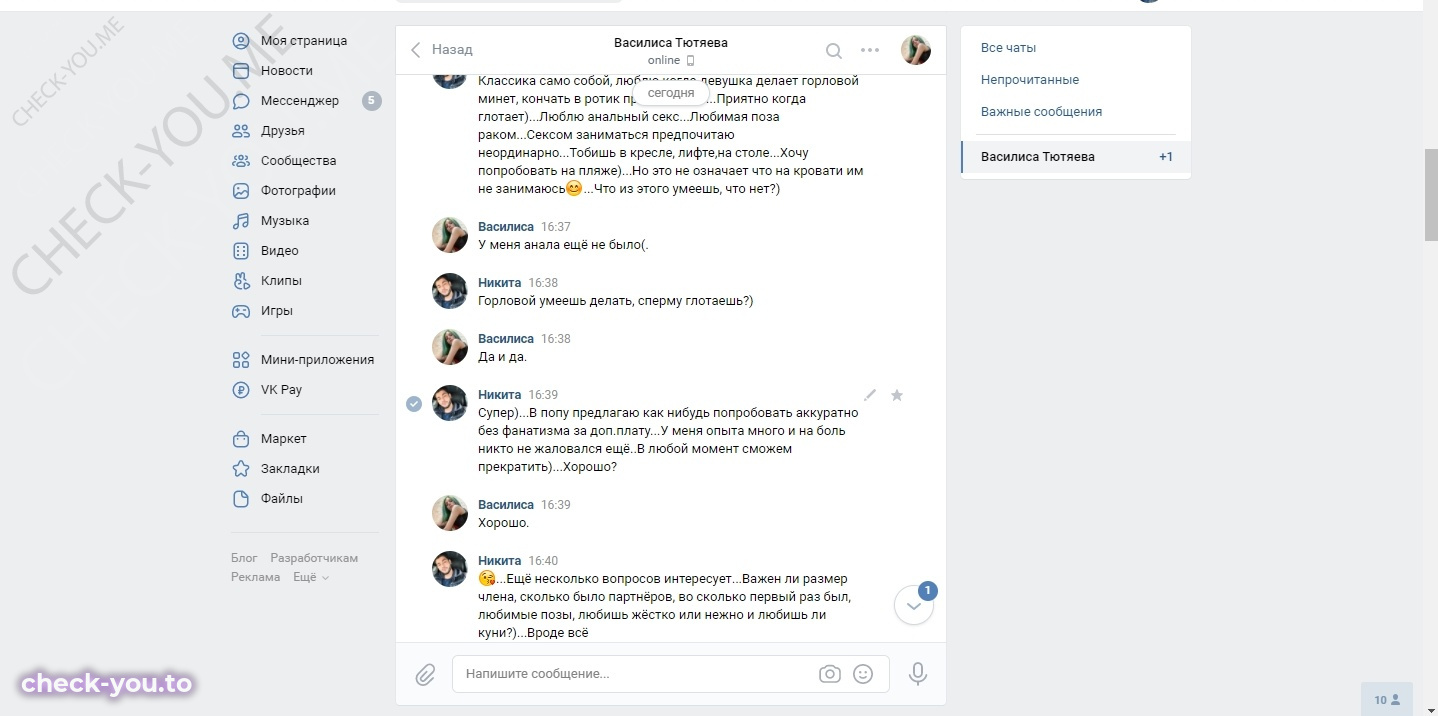Viewport: 1438px width, 716px height.
Task: Open the Video icon
Action: coord(241,251)
